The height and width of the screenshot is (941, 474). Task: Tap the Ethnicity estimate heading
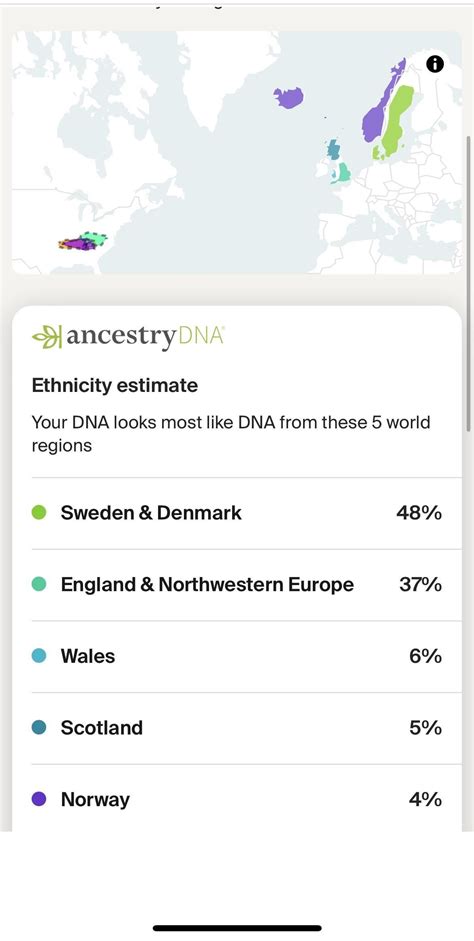pyautogui.click(x=115, y=385)
